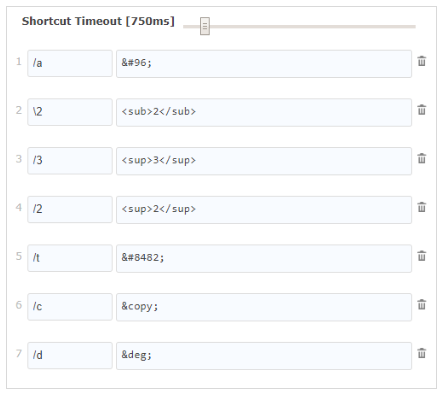The width and height of the screenshot is (445, 395).
Task: Trash the /2 superscript shortcut row
Action: 422,207
